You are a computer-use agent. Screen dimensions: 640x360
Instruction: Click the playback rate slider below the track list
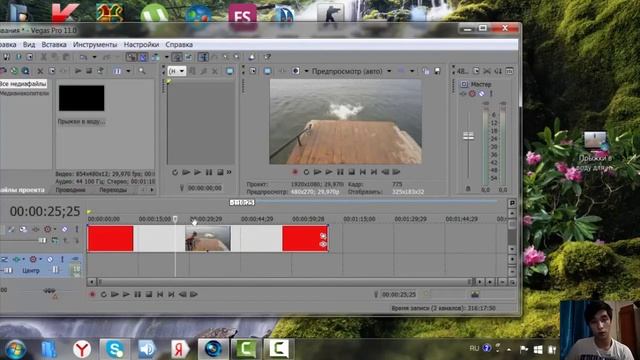(49, 291)
